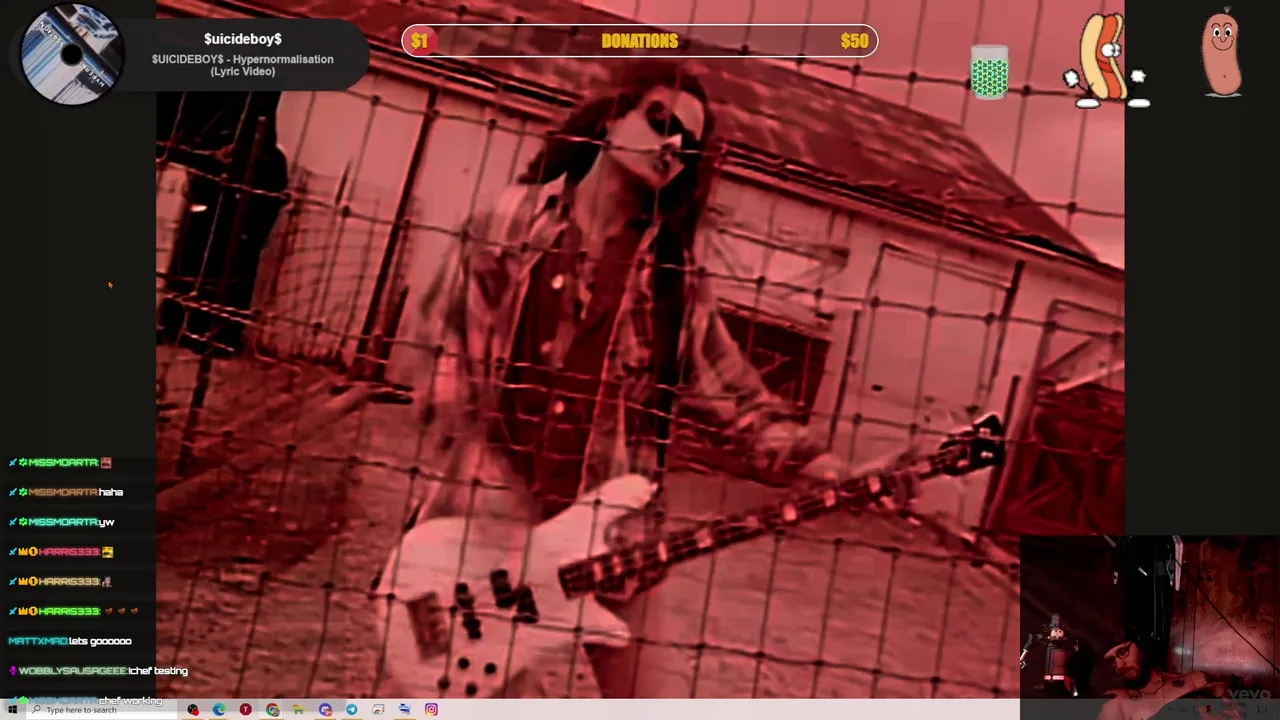Open the red circle 'T' taskbar app
1280x720 pixels.
pyautogui.click(x=245, y=710)
